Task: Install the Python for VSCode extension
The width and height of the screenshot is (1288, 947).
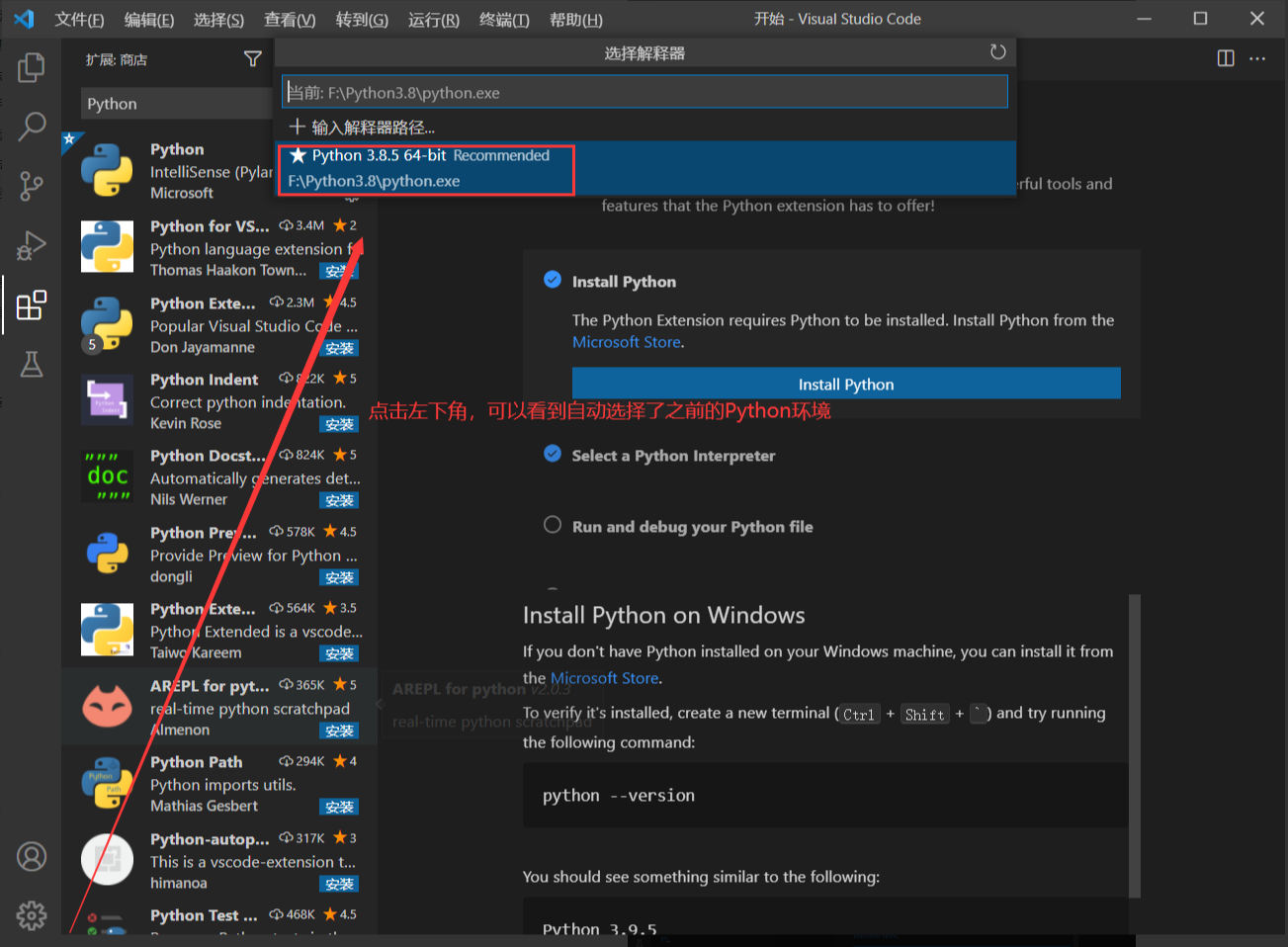Action: point(339,271)
